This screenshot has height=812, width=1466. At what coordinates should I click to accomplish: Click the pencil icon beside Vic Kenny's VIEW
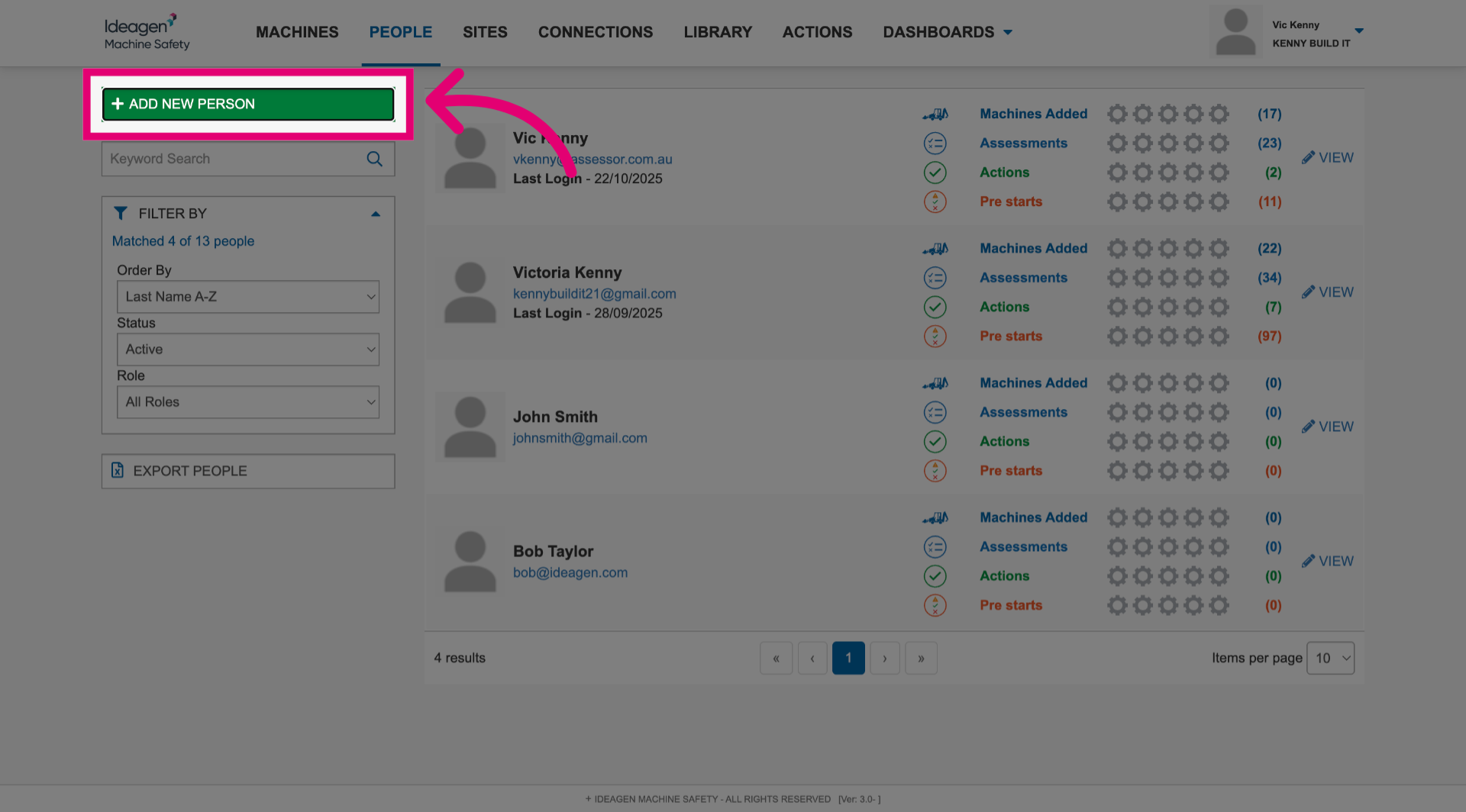pyautogui.click(x=1309, y=157)
